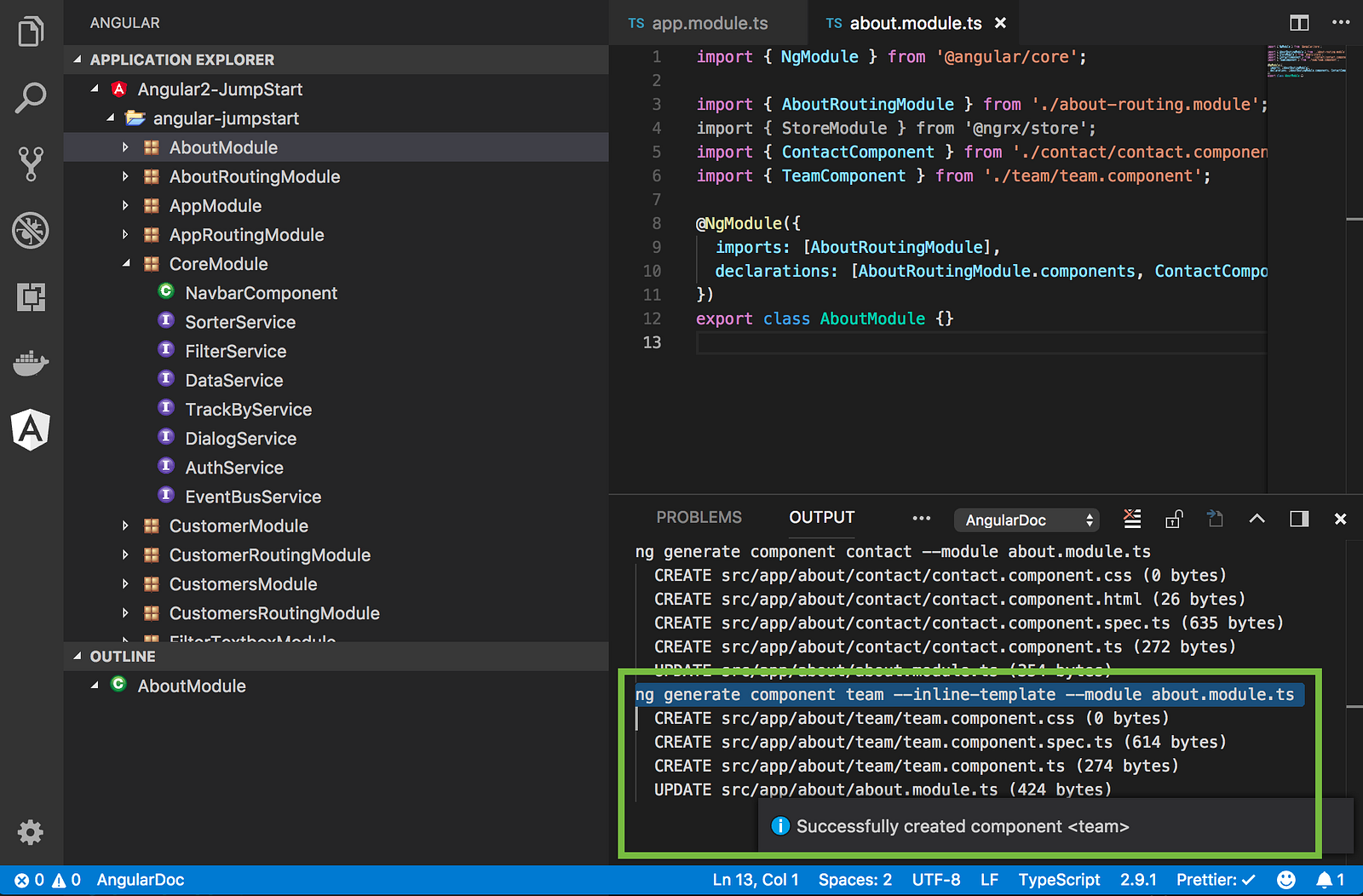The width and height of the screenshot is (1363, 896).
Task: Select AuthService in the tree
Action: [x=336, y=468]
